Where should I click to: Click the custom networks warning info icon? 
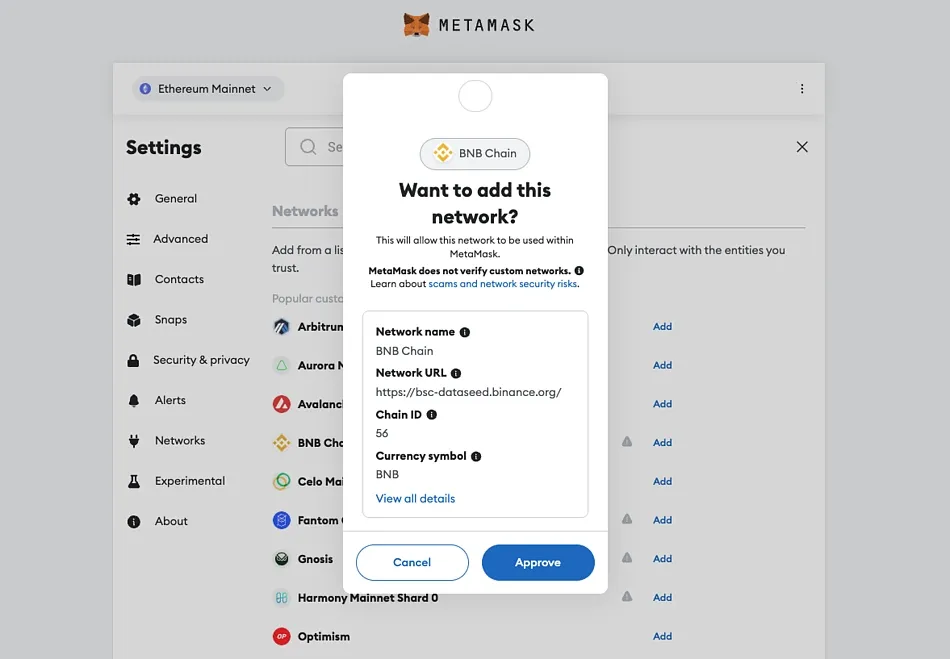(579, 271)
